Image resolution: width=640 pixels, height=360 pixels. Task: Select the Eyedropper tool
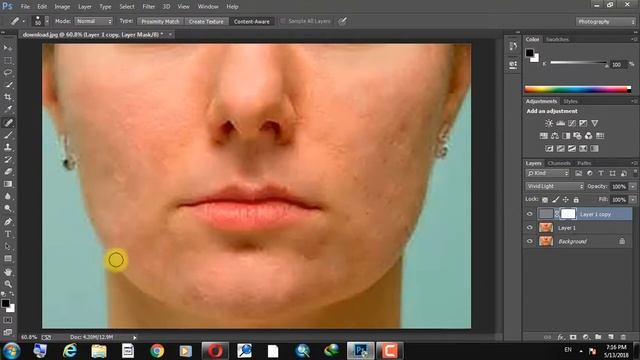[8, 109]
